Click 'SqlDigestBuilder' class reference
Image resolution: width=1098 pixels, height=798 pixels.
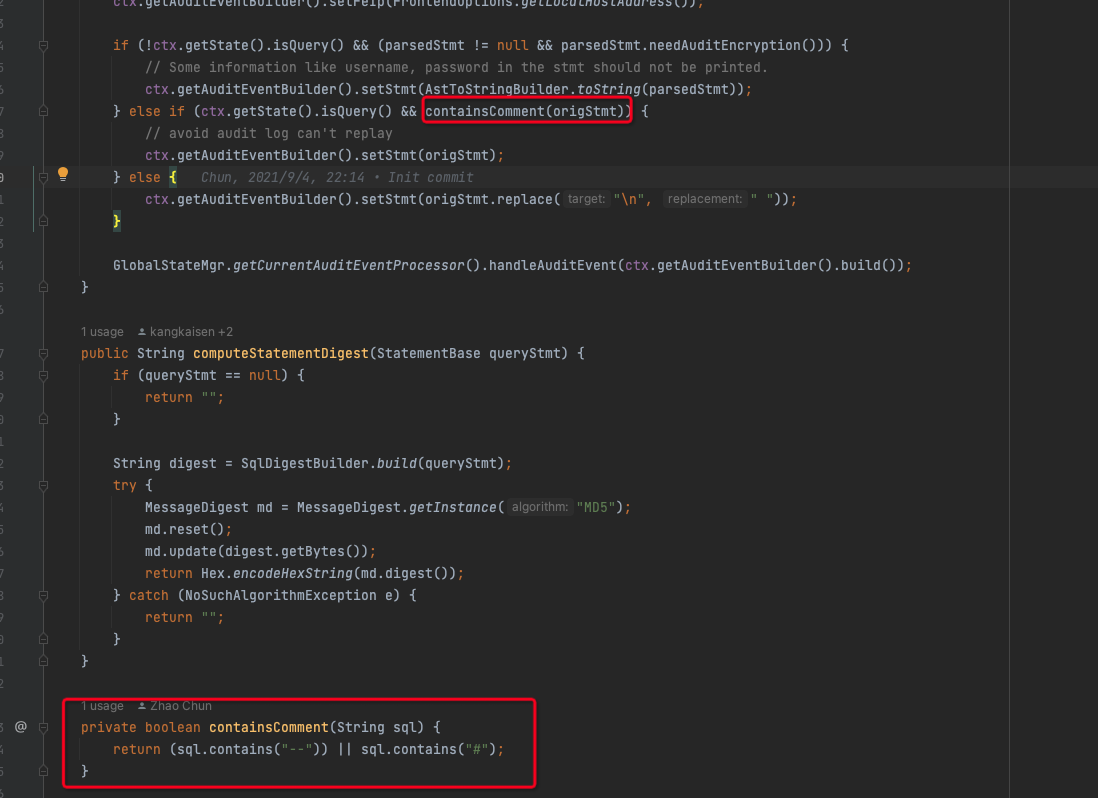(x=305, y=463)
